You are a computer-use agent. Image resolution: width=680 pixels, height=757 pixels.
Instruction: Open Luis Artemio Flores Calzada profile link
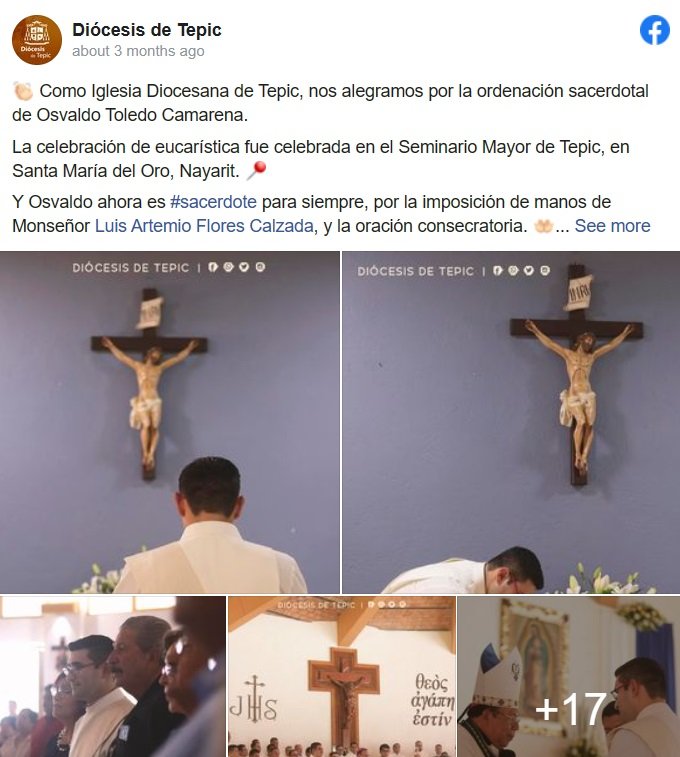click(204, 226)
